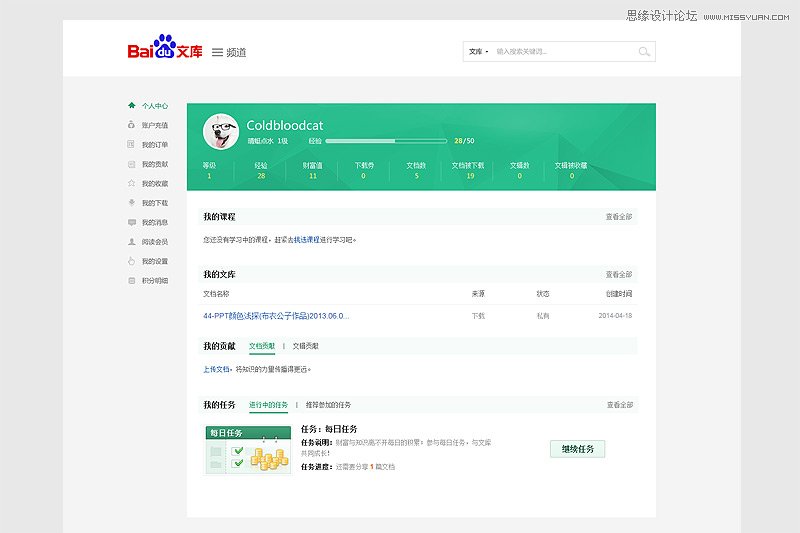Click the 上传文档 link
This screenshot has height=533, width=800.
point(216,369)
